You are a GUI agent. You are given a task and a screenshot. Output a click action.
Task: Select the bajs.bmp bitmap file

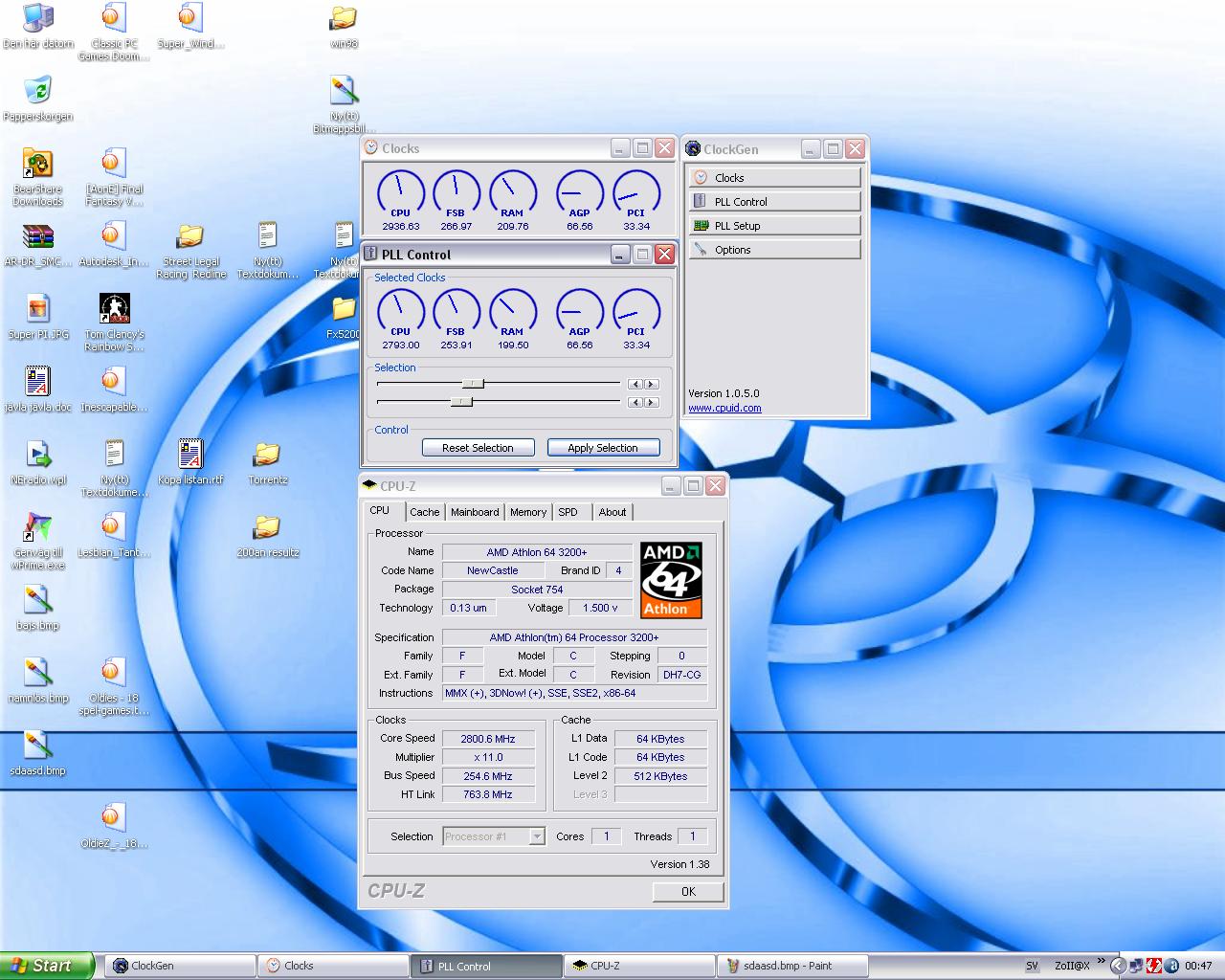pos(38,609)
